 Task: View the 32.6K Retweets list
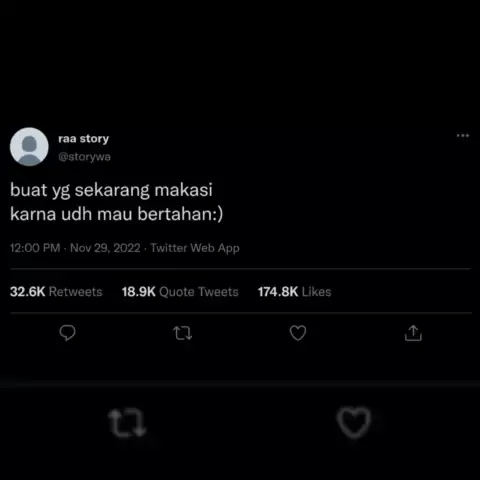[56, 292]
